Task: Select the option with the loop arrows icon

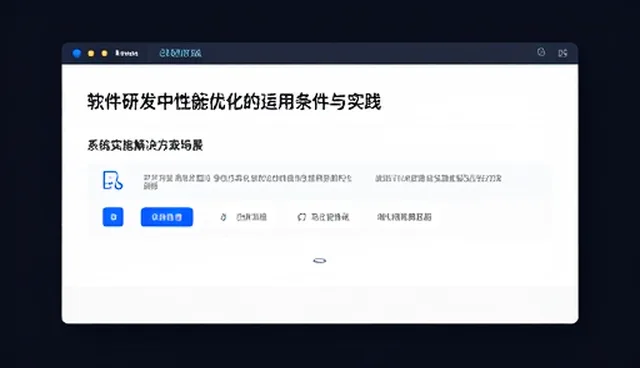Action: (x=323, y=217)
